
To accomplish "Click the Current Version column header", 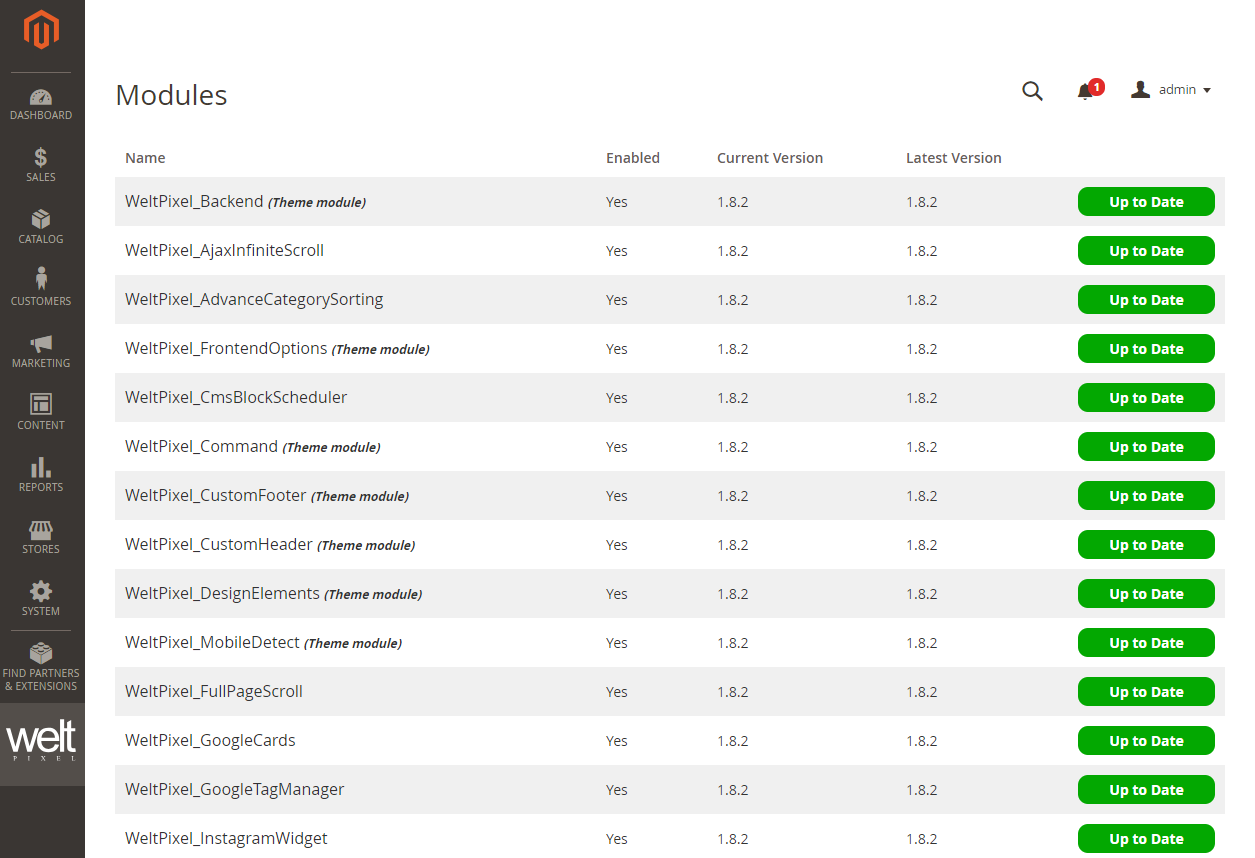I will 770,158.
